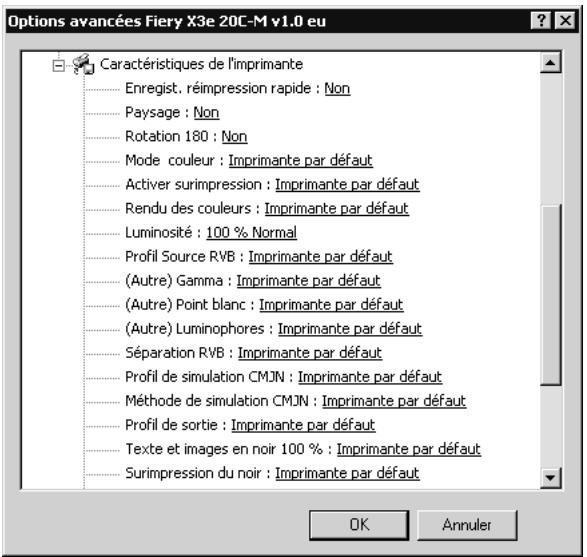This screenshot has height=557, width=587.
Task: Open the Luminosité value 100 % Normal
Action: [x=251, y=232]
